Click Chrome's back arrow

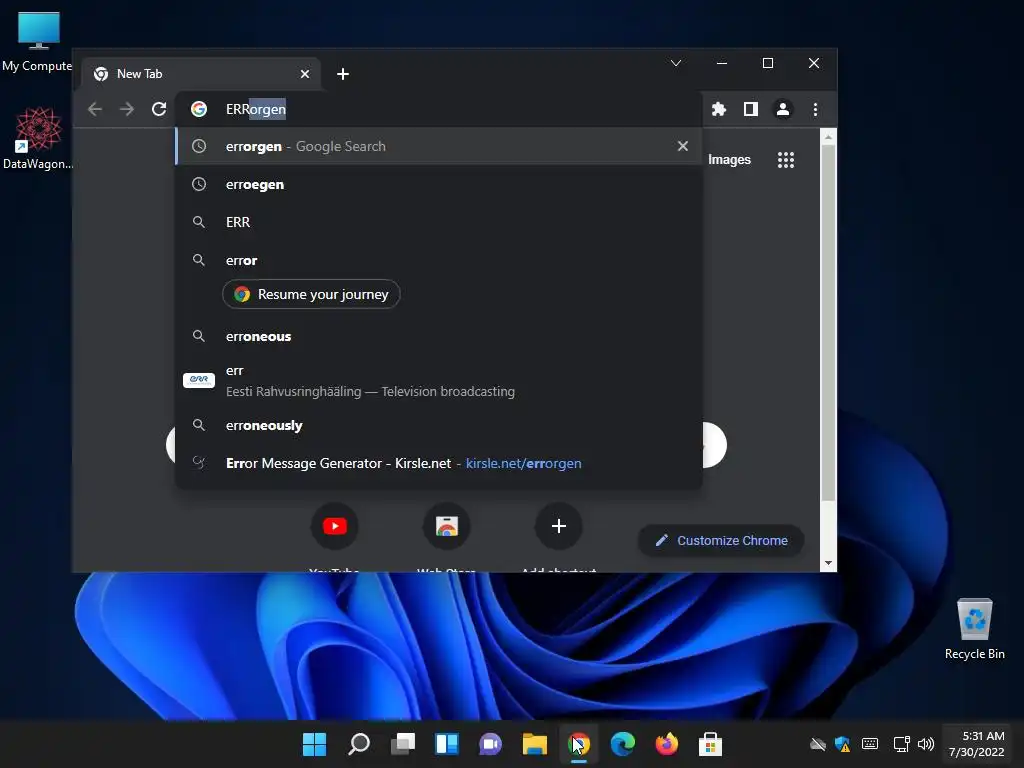click(95, 109)
